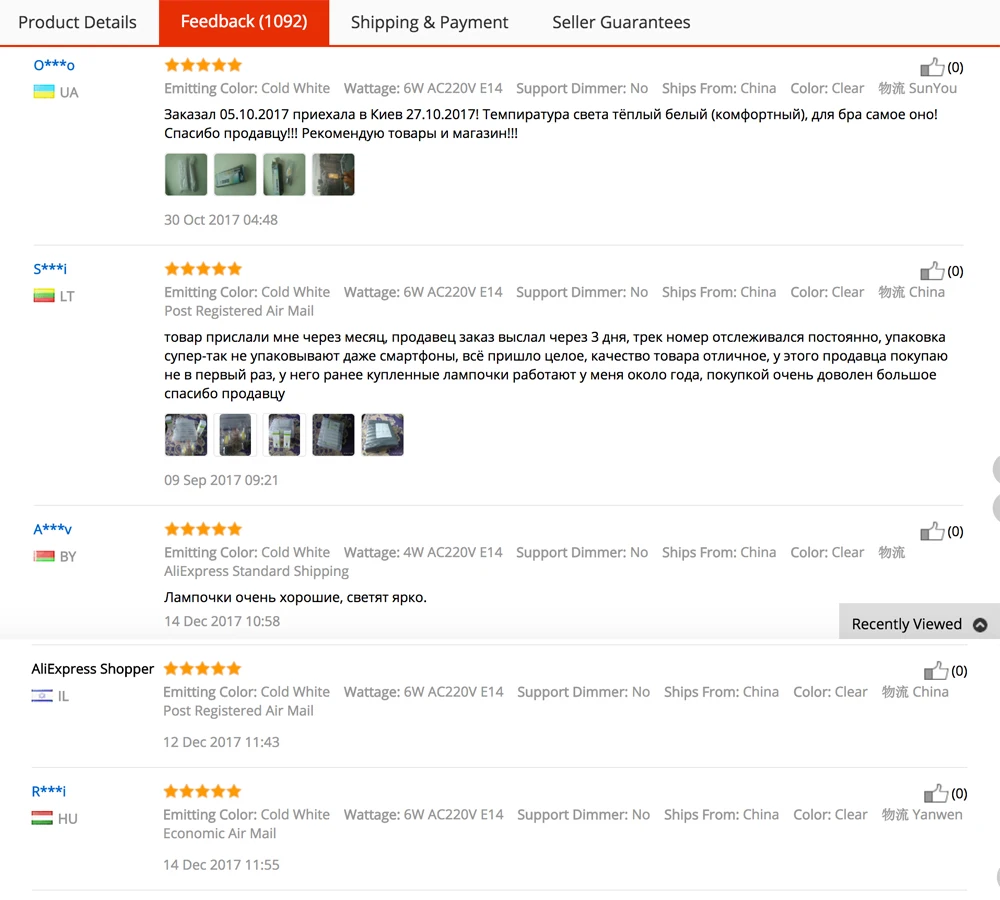Open the Shipping & Payment tab
This screenshot has height=900, width=1000.
(429, 22)
